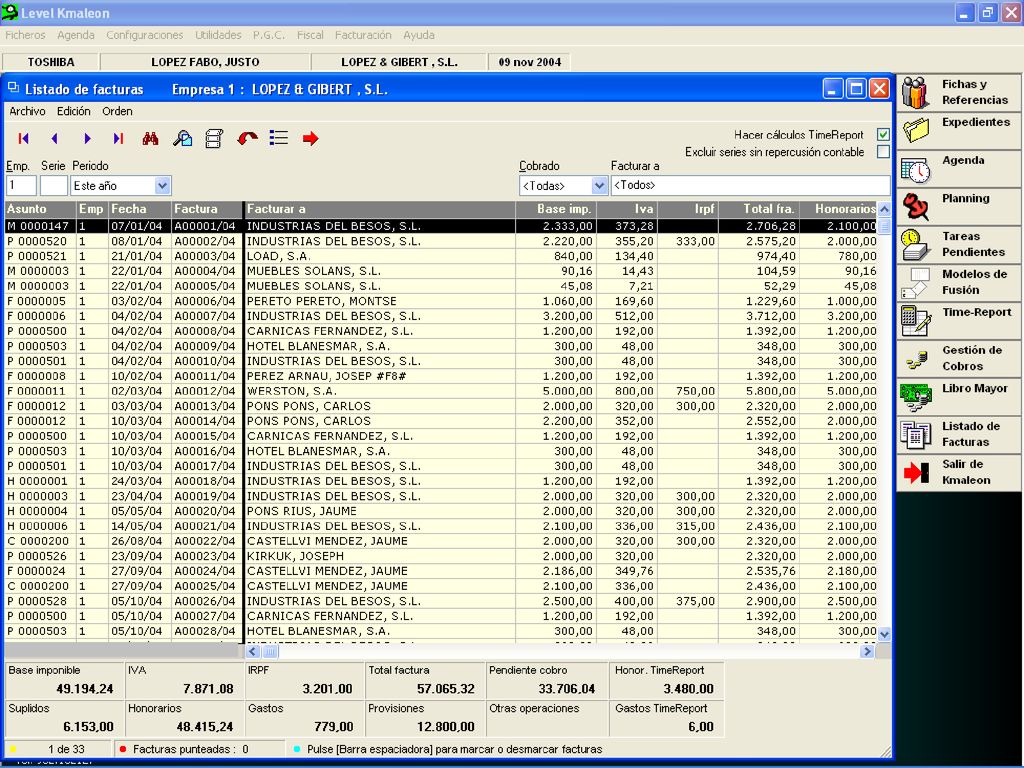Open the Ayuda main menu
Viewport: 1024px width, 768px height.
click(419, 35)
